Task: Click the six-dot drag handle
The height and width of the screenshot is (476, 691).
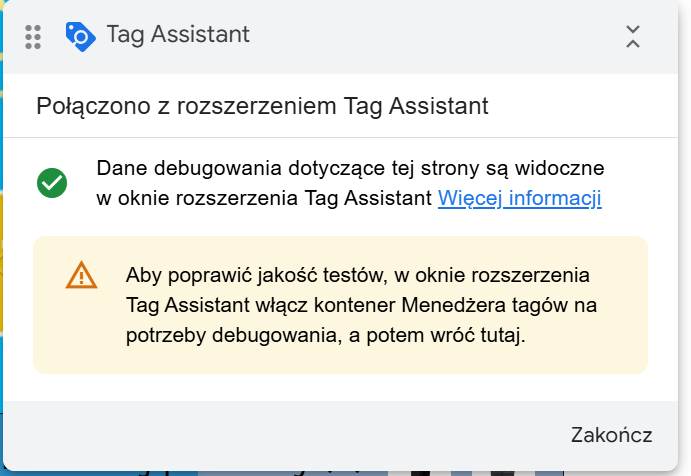Action: coord(33,36)
